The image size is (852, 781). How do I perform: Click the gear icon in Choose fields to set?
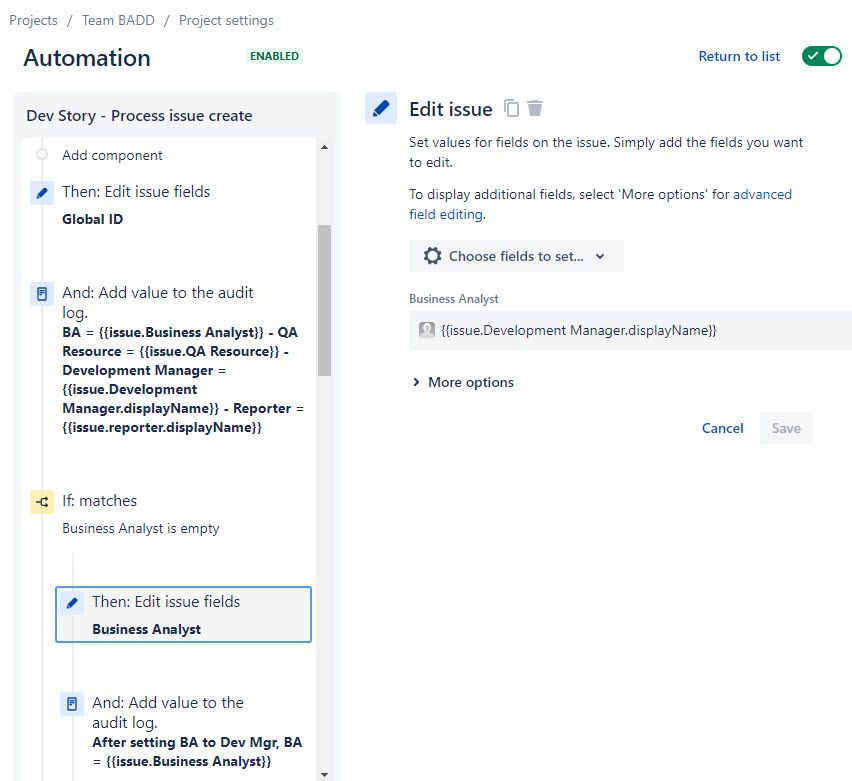(x=433, y=255)
